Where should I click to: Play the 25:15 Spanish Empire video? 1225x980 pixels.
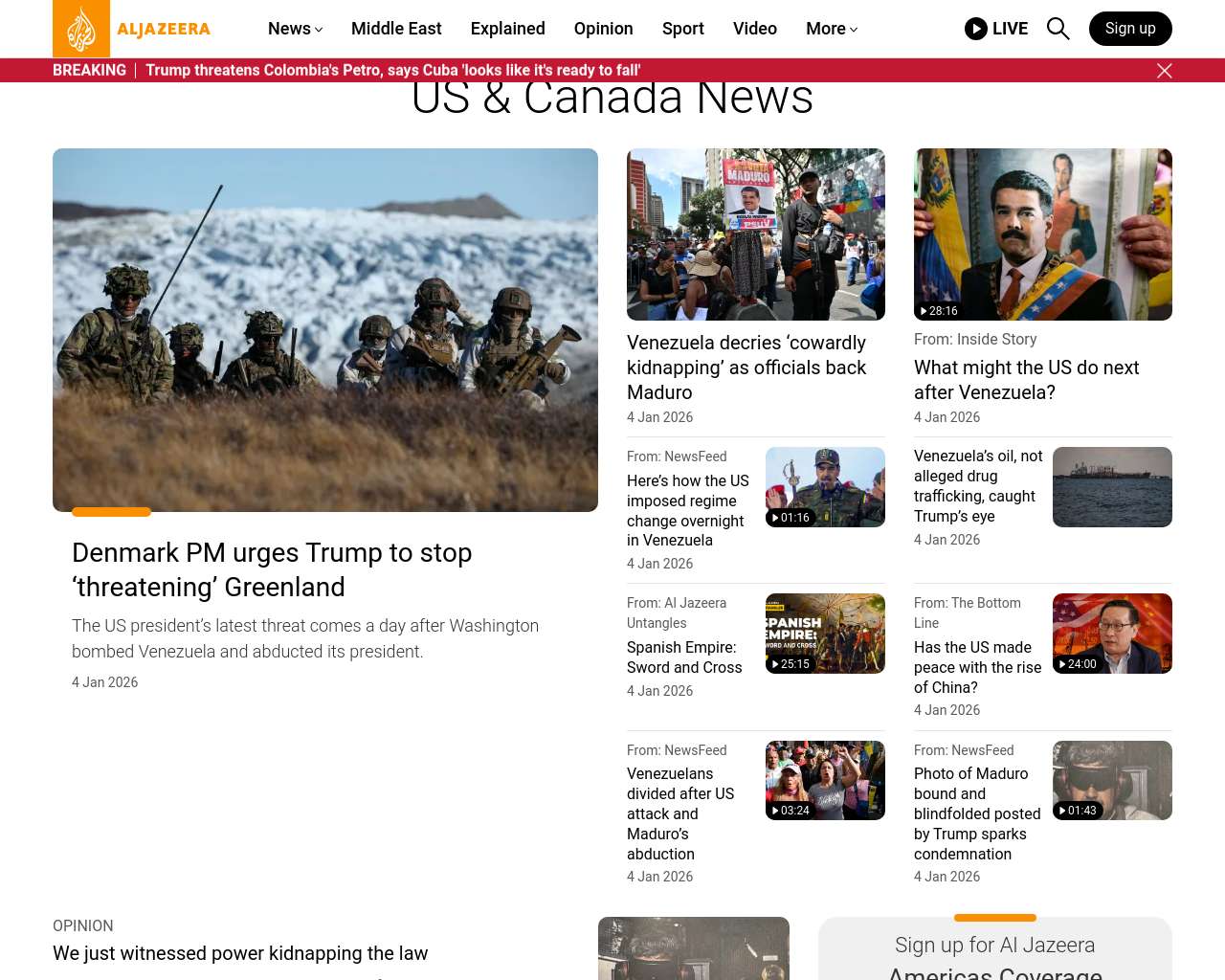[825, 634]
